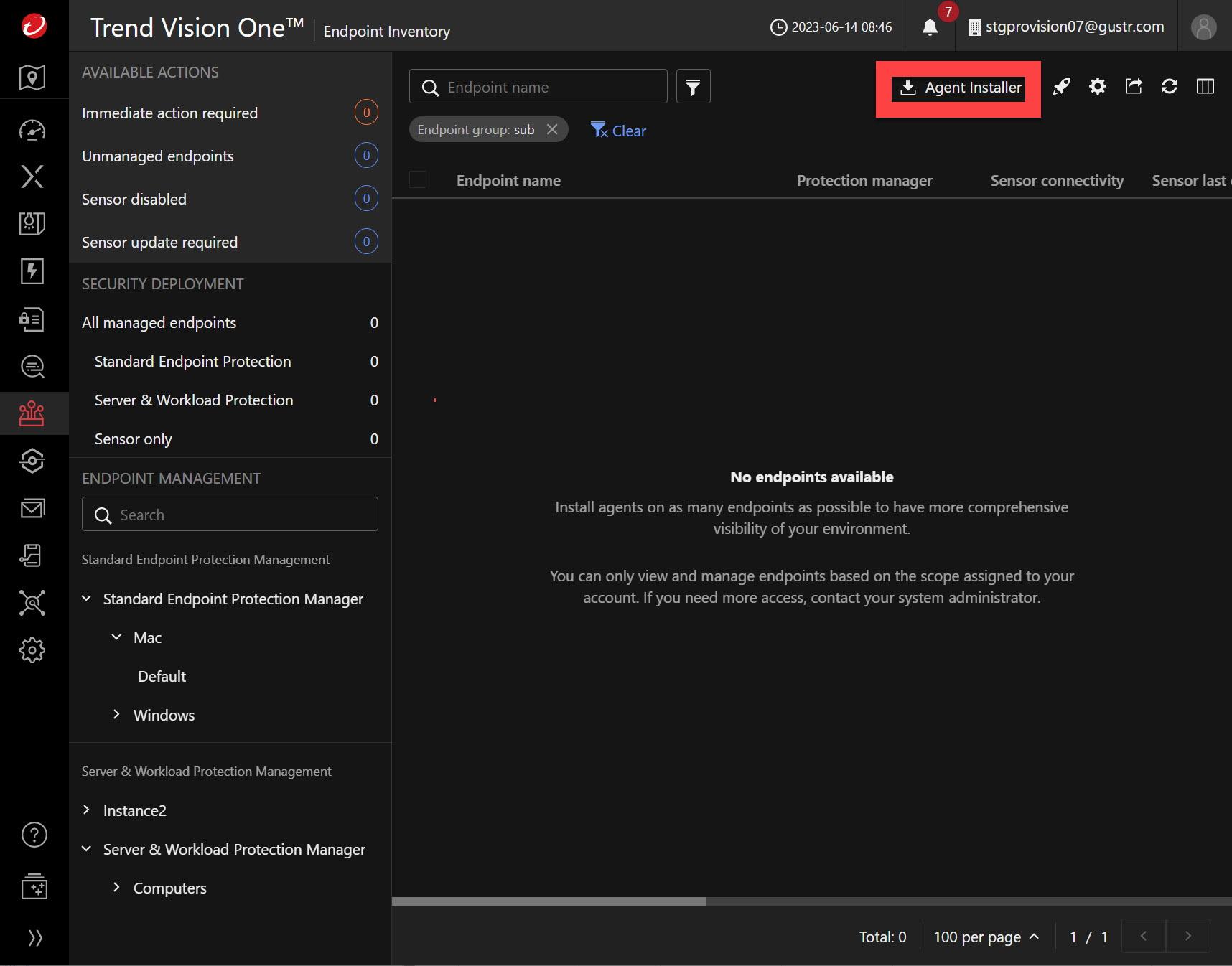1232x966 pixels.
Task: Refresh the endpoint list
Action: 1169,87
